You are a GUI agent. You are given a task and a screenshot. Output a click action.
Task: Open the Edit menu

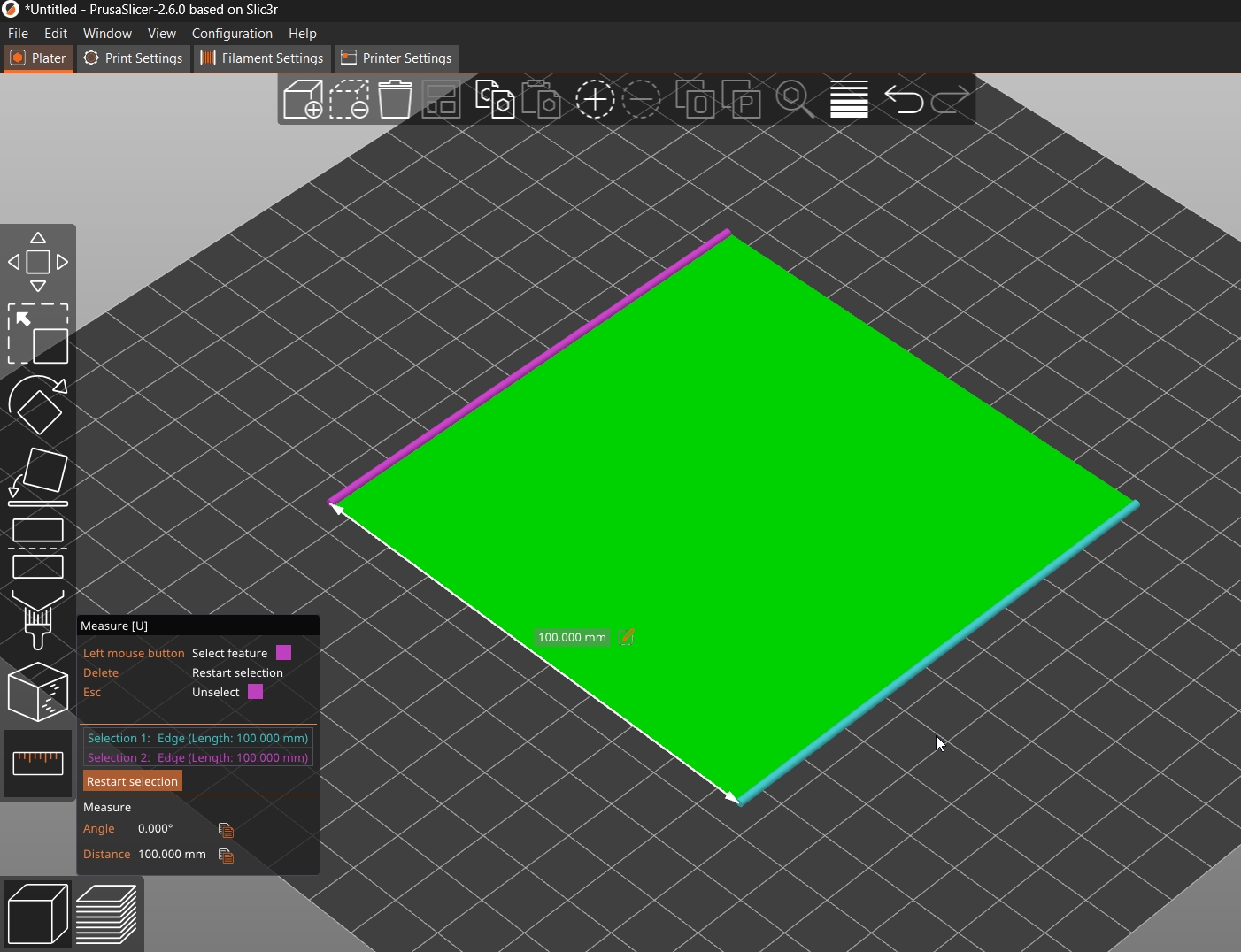[x=56, y=33]
